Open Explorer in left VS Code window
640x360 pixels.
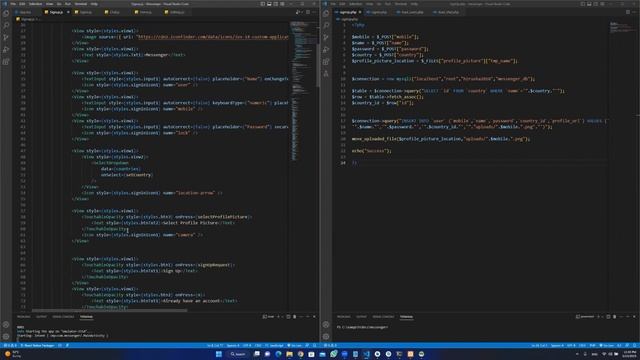point(6,13)
